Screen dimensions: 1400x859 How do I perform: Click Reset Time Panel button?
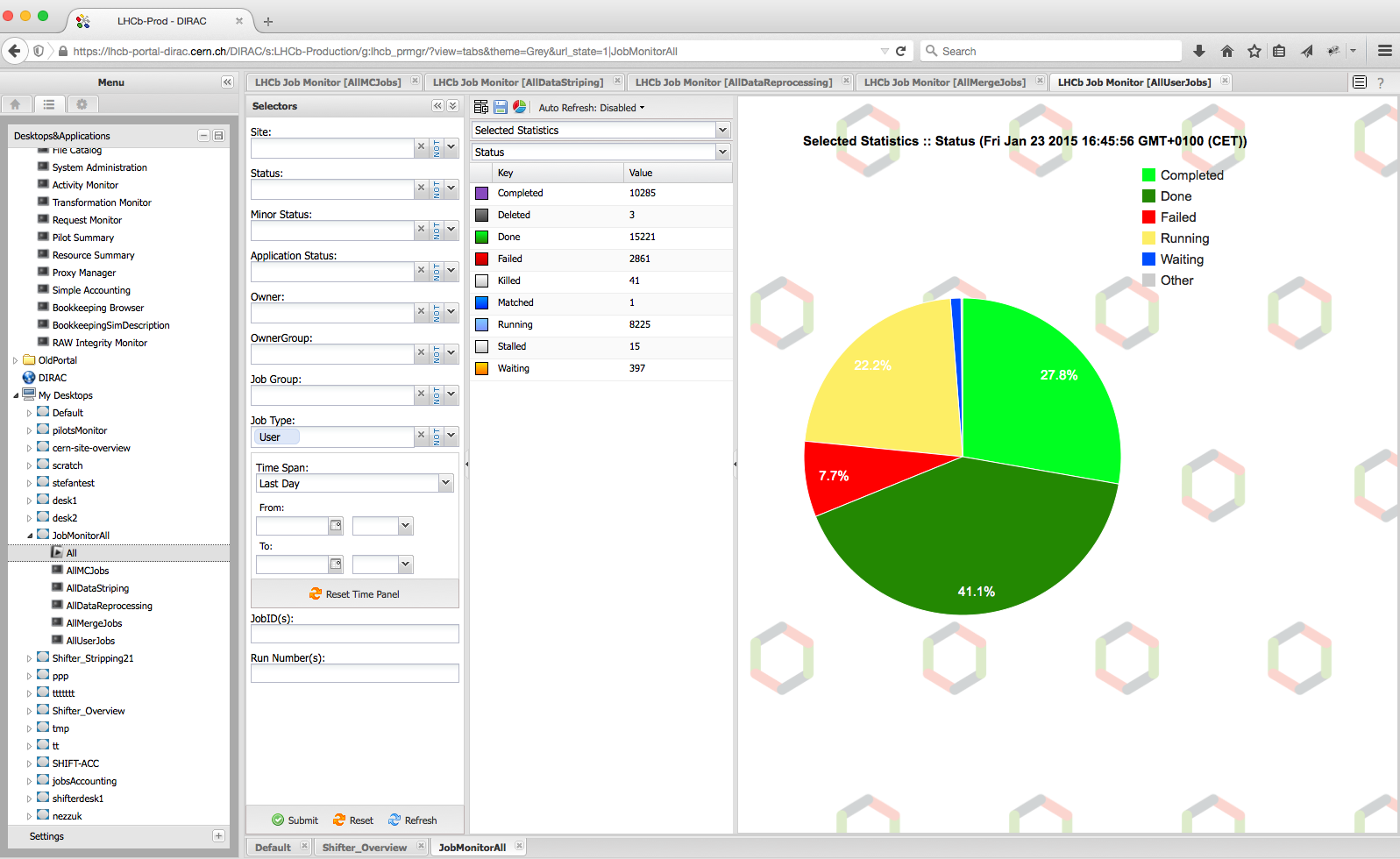[x=354, y=594]
